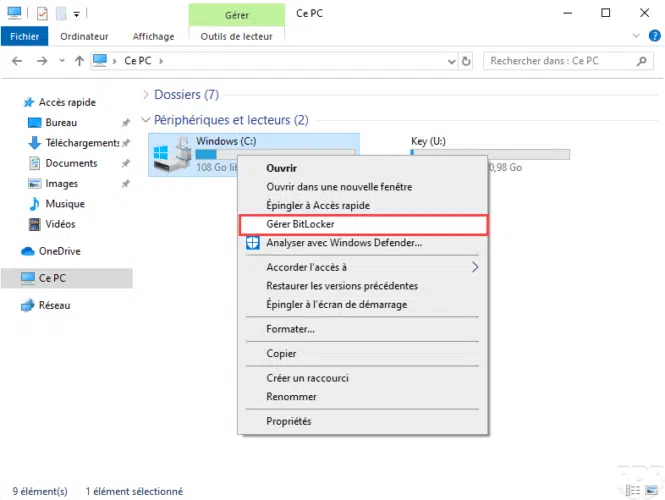Click the pin icon next to Bureau
The width and height of the screenshot is (665, 500).
(x=126, y=123)
